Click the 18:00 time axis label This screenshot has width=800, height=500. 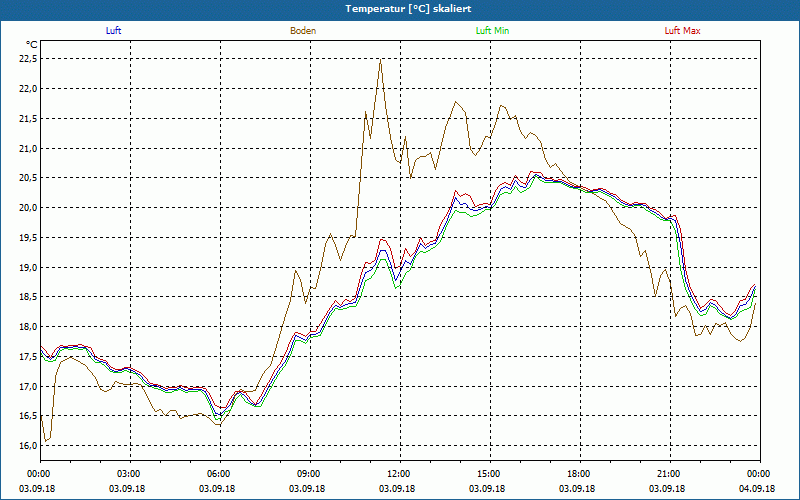pyautogui.click(x=580, y=474)
